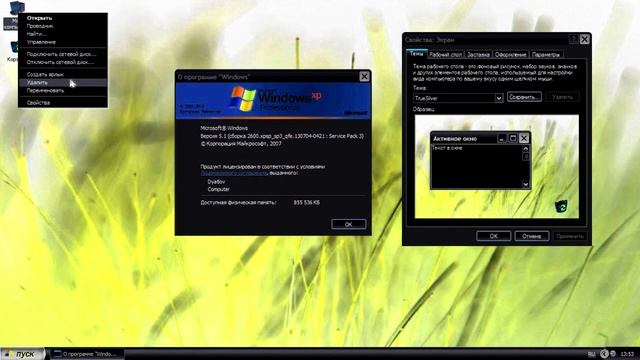
Task: Close the Display Properties window
Action: tap(584, 39)
